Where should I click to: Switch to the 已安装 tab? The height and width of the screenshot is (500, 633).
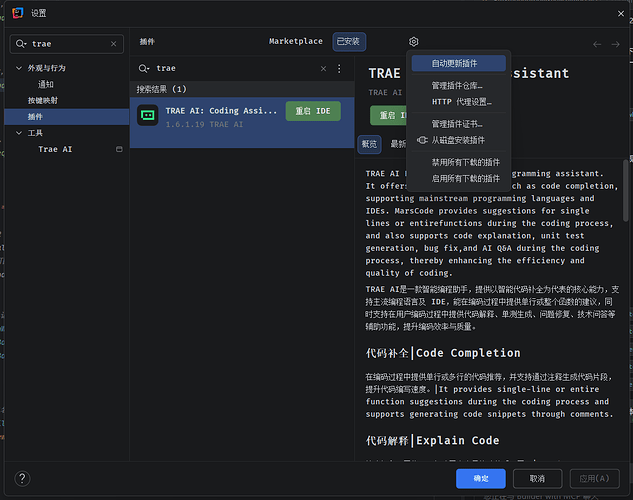coord(349,42)
